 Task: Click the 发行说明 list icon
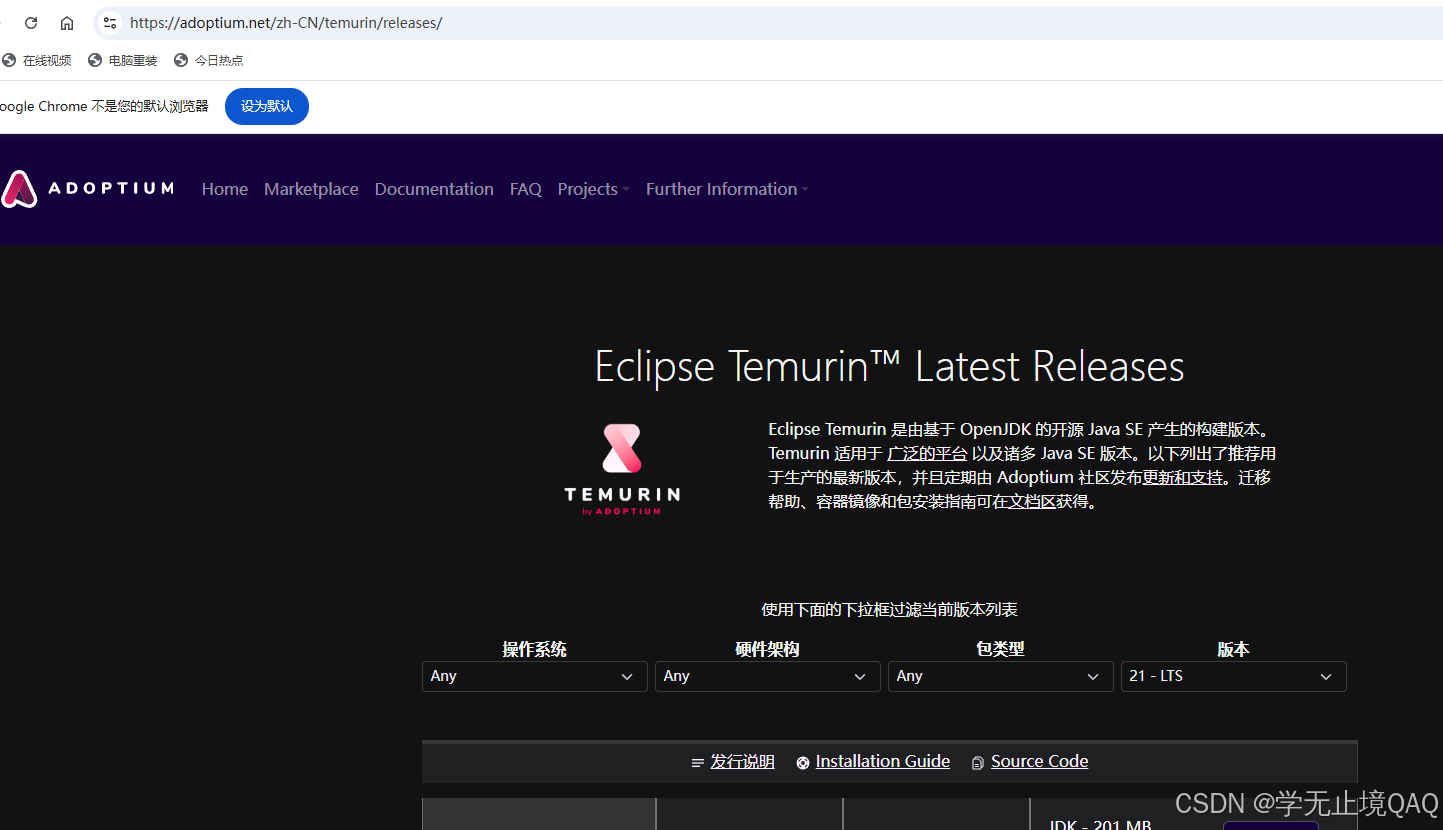(x=698, y=763)
